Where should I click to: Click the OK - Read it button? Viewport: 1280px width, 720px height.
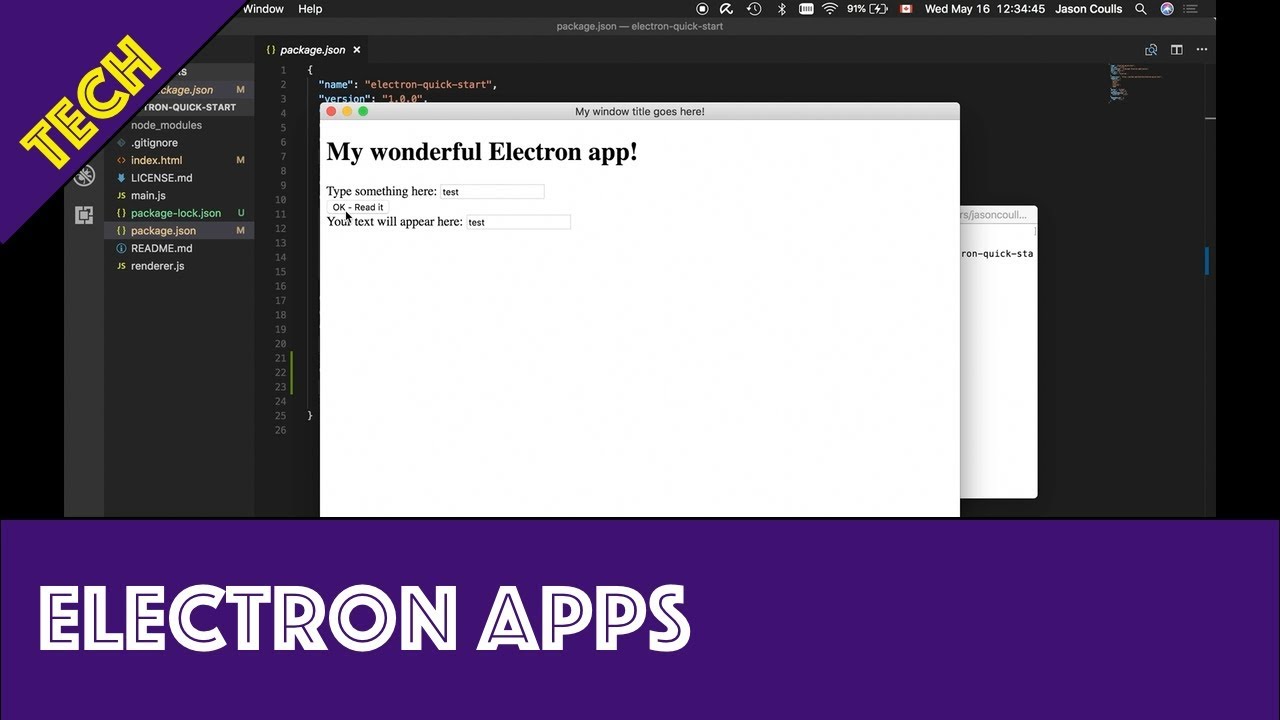click(358, 207)
